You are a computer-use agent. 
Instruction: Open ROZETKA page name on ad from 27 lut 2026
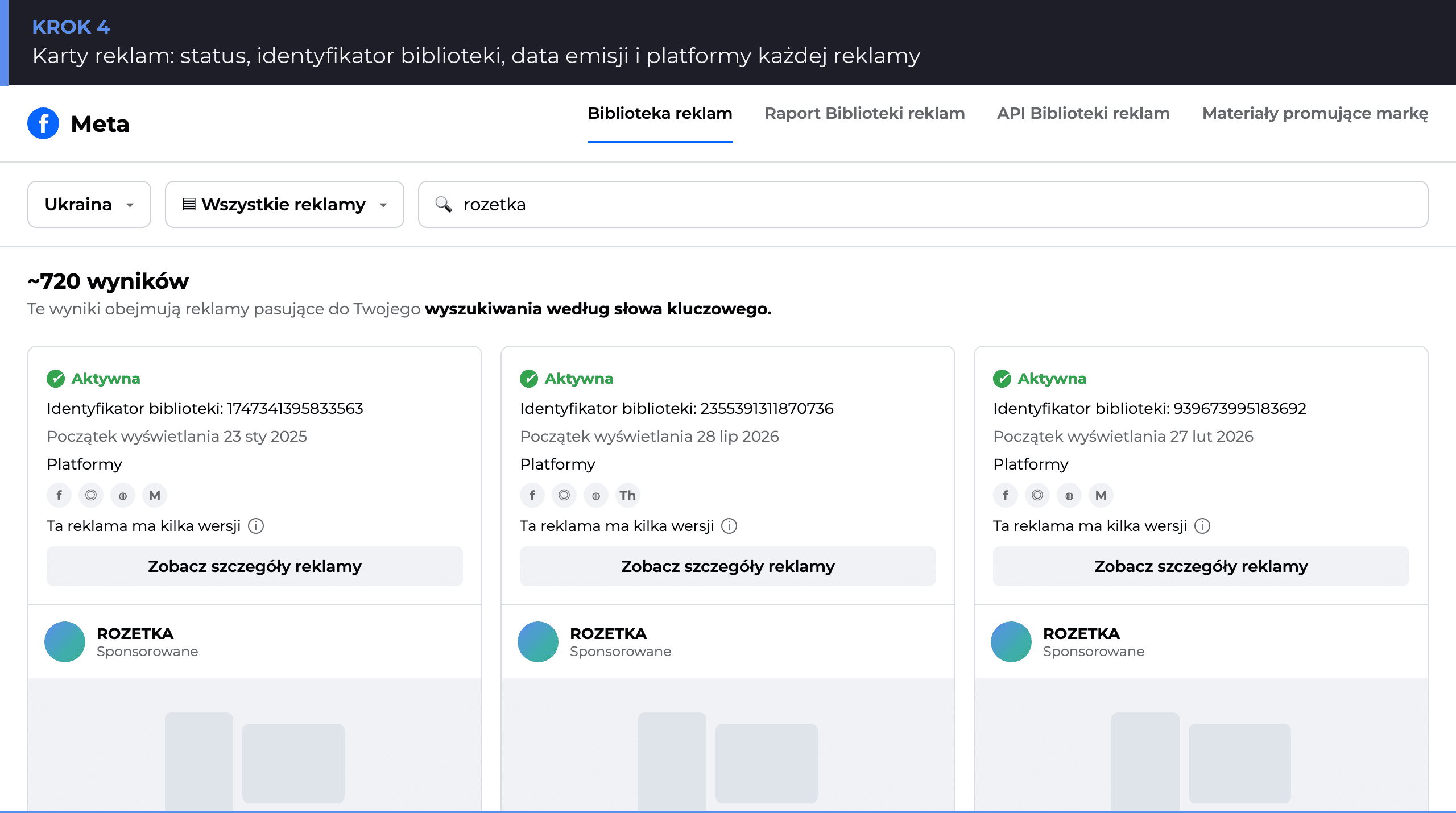point(1081,633)
